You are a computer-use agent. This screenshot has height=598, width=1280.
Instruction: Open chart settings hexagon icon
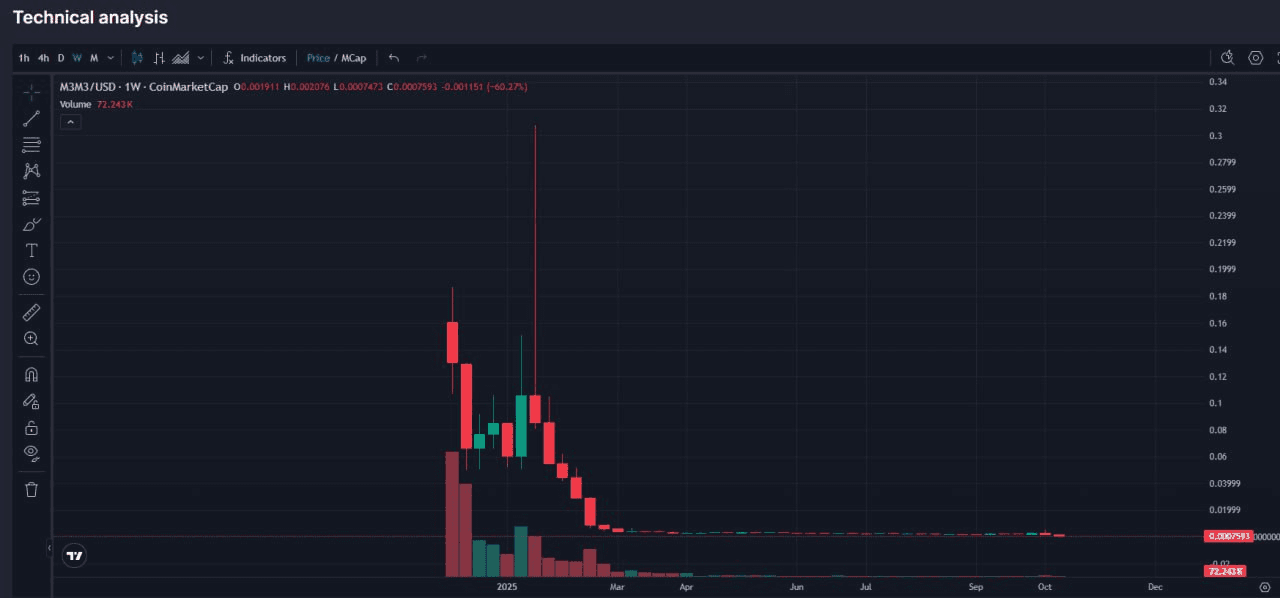coord(1256,58)
